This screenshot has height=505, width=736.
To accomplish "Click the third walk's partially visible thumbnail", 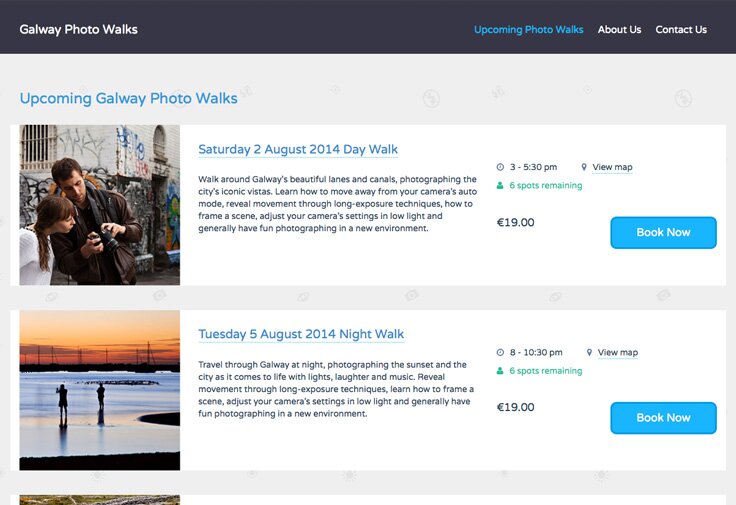I will (100, 499).
